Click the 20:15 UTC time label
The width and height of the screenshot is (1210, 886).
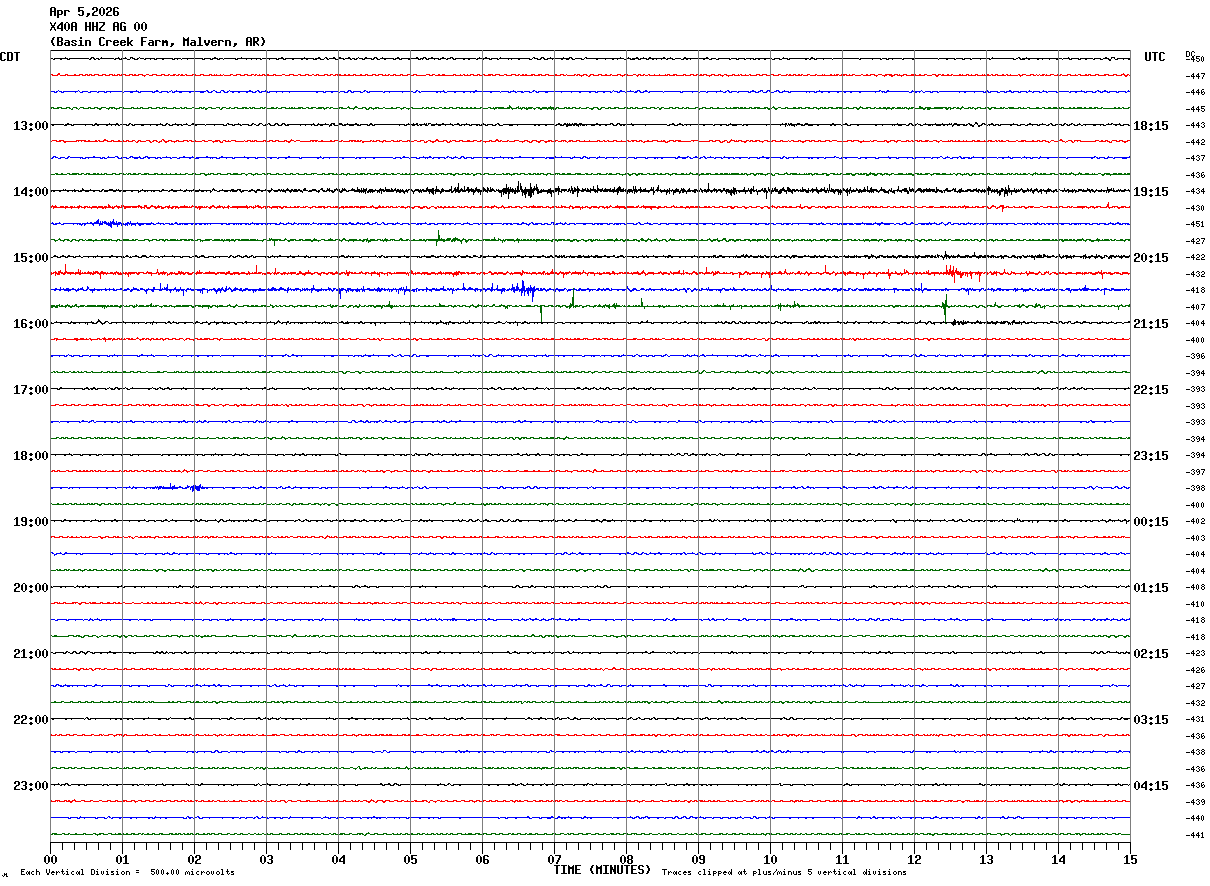(1151, 258)
